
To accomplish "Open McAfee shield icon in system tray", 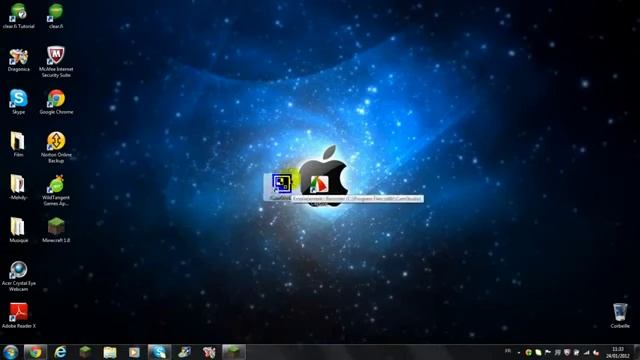I will click(567, 352).
